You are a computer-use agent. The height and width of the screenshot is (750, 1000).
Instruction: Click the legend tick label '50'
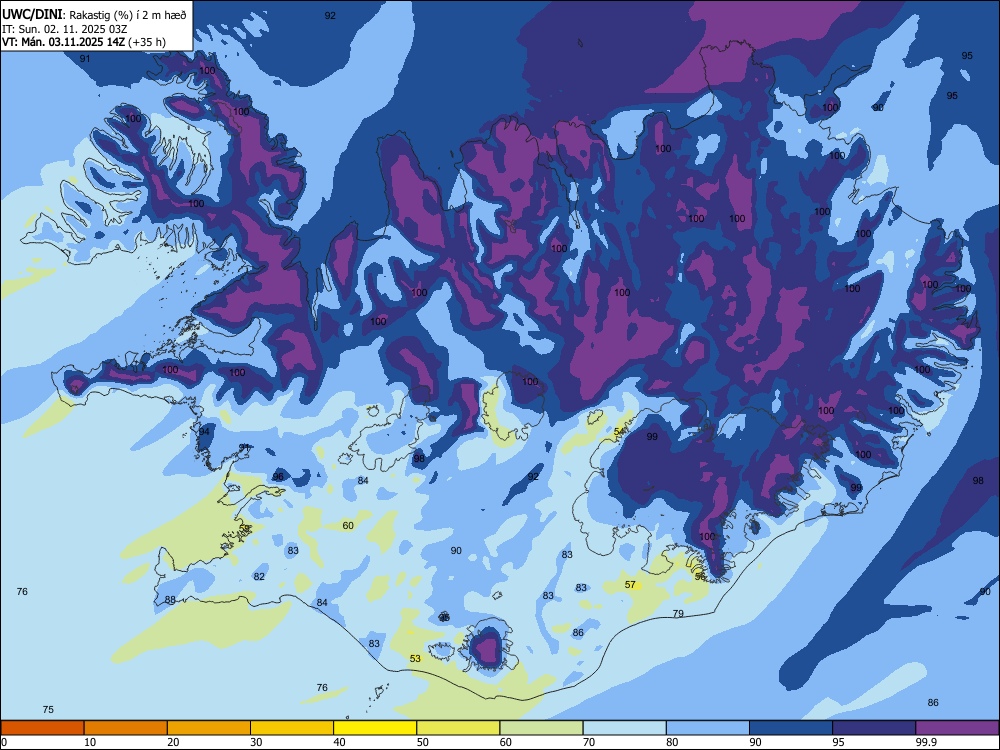pos(423,742)
